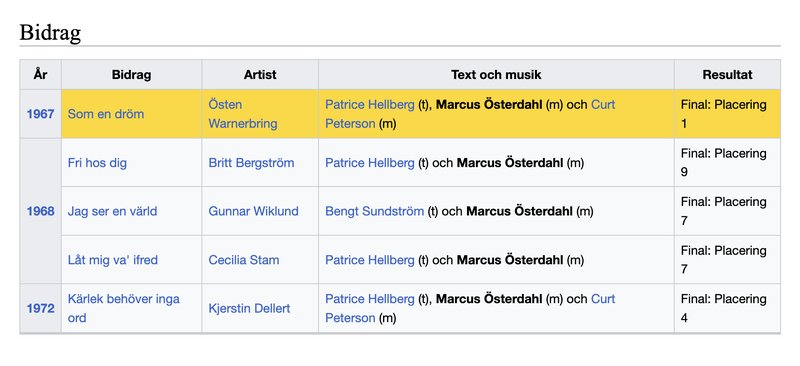
Task: Open Curt Peterson link in 1967 row
Action: pyautogui.click(x=470, y=114)
